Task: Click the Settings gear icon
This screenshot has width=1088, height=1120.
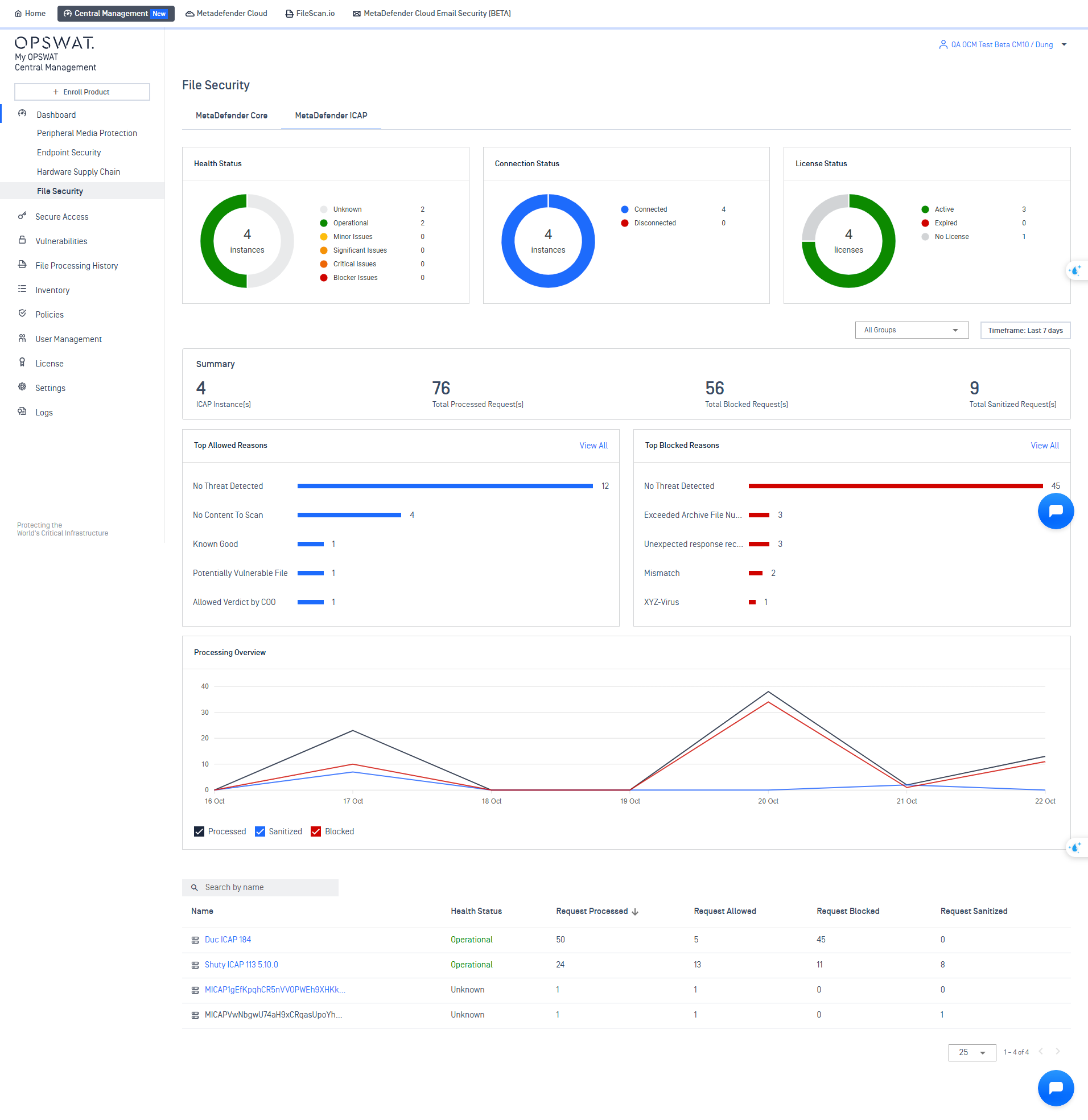Action: [22, 387]
